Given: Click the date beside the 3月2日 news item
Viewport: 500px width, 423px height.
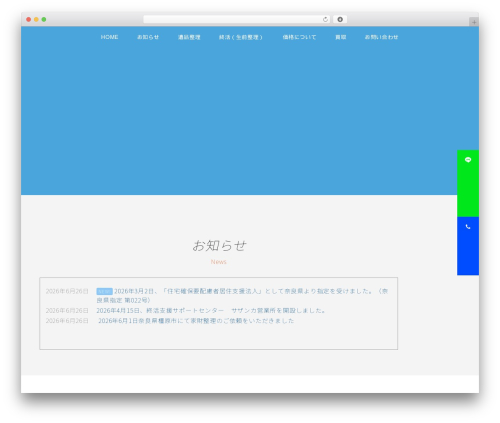Looking at the screenshot, I should 67,291.
